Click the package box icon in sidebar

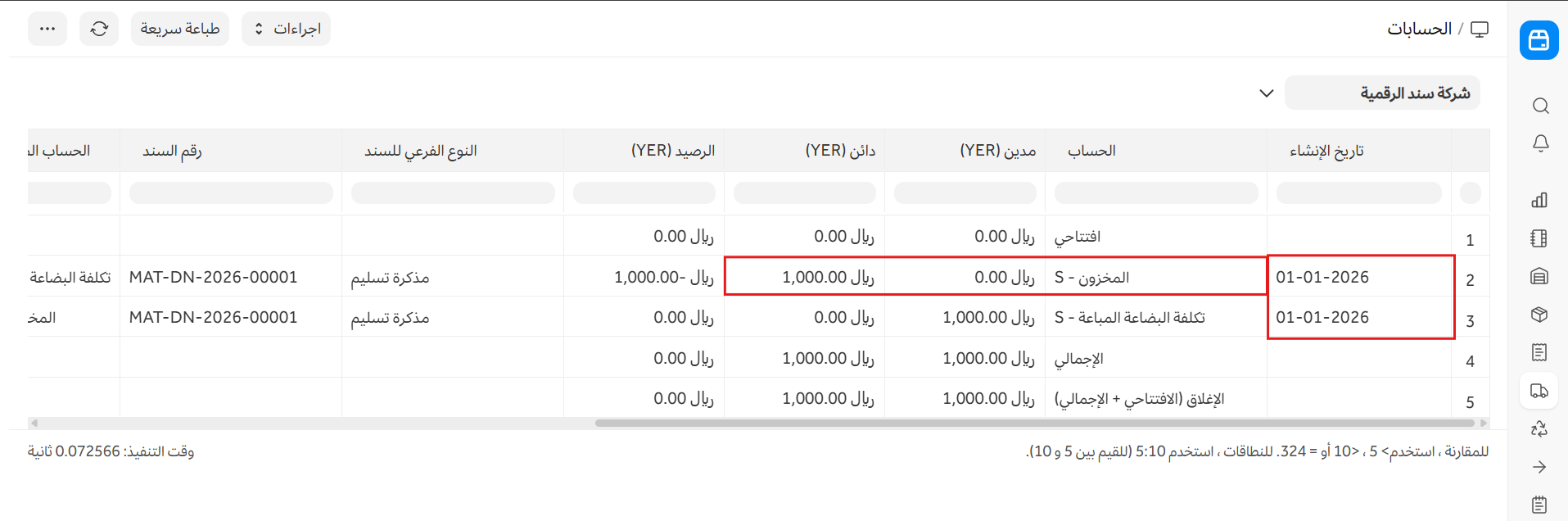tap(1539, 315)
